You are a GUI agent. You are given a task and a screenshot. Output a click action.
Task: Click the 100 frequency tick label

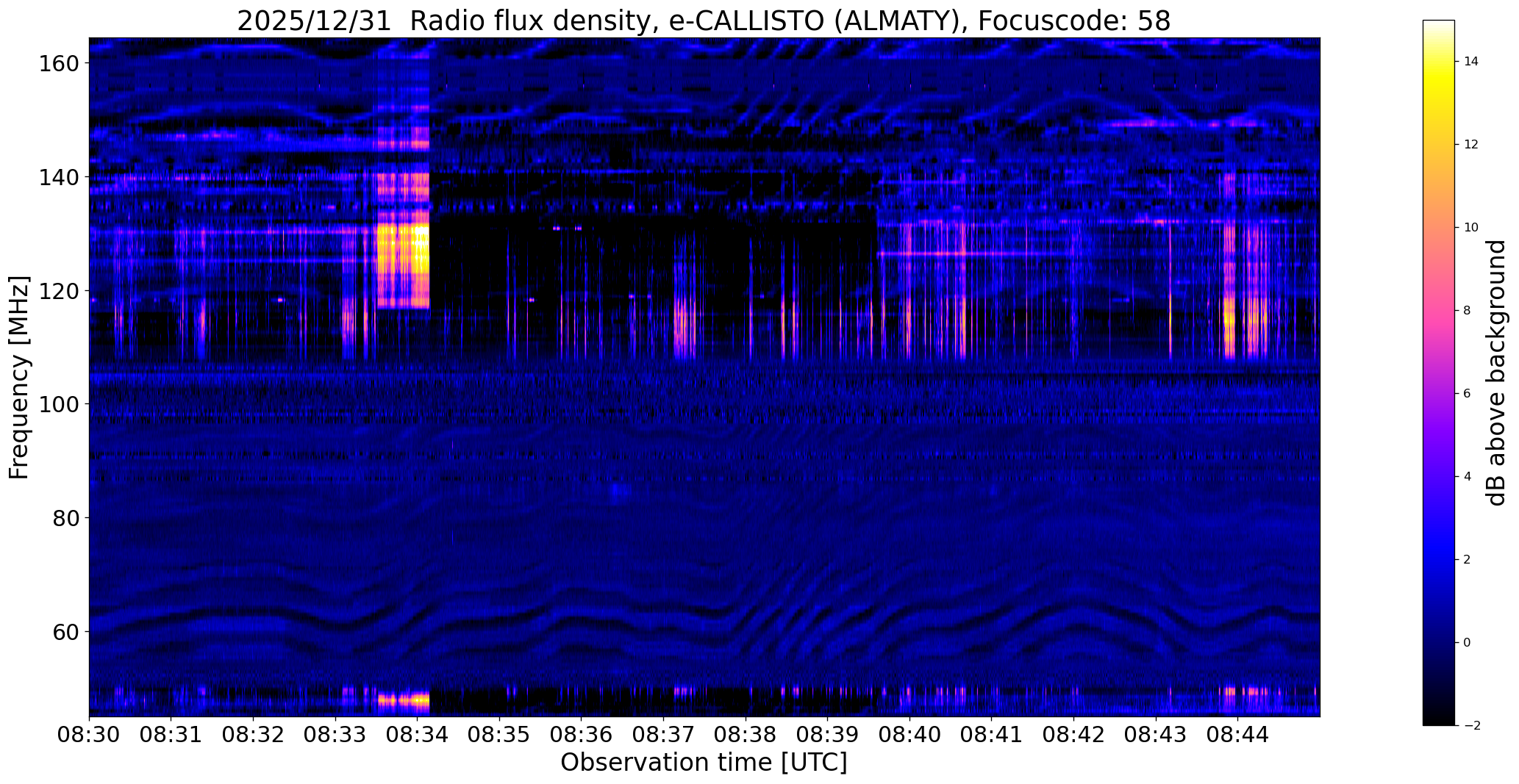[x=60, y=404]
